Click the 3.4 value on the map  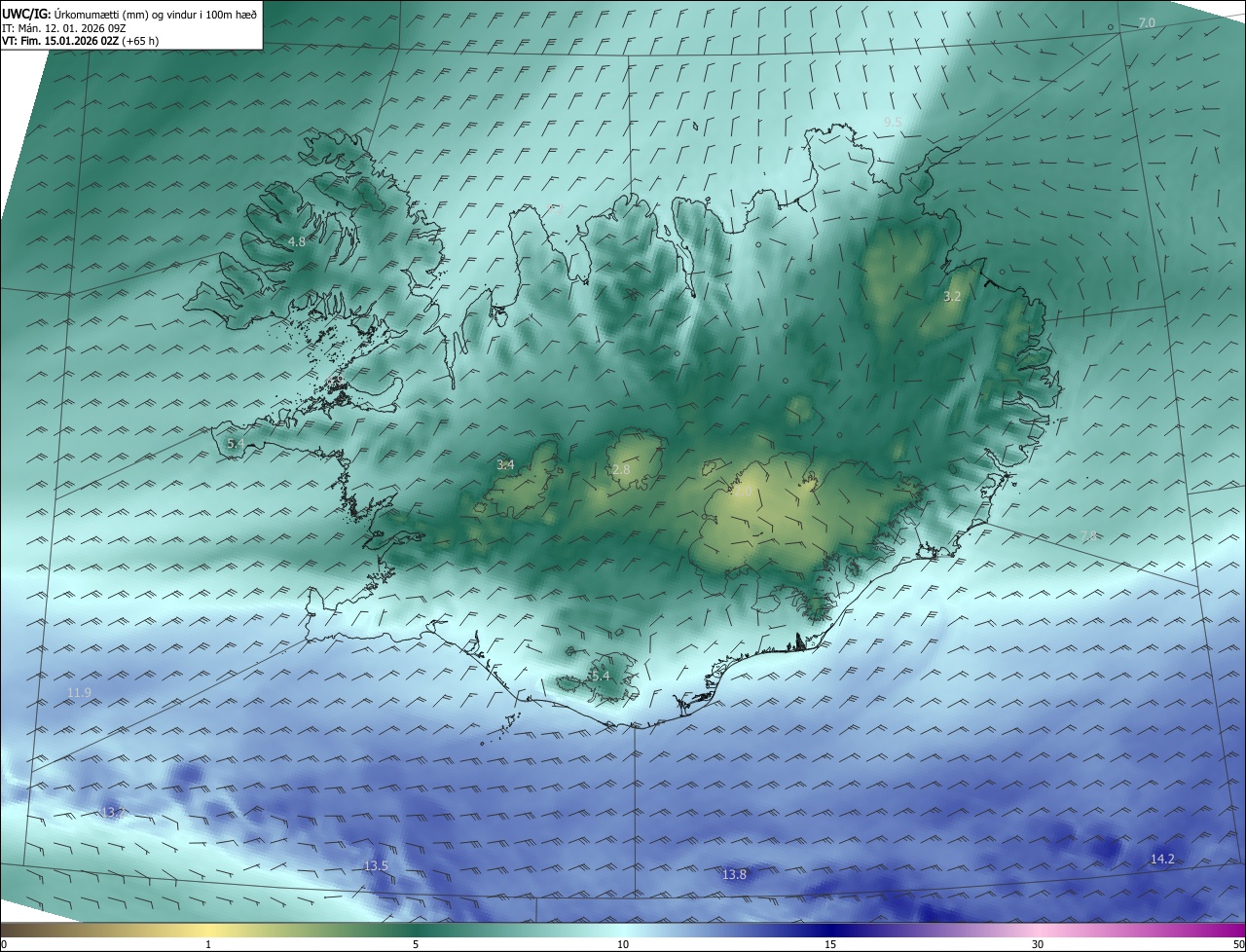click(x=505, y=464)
